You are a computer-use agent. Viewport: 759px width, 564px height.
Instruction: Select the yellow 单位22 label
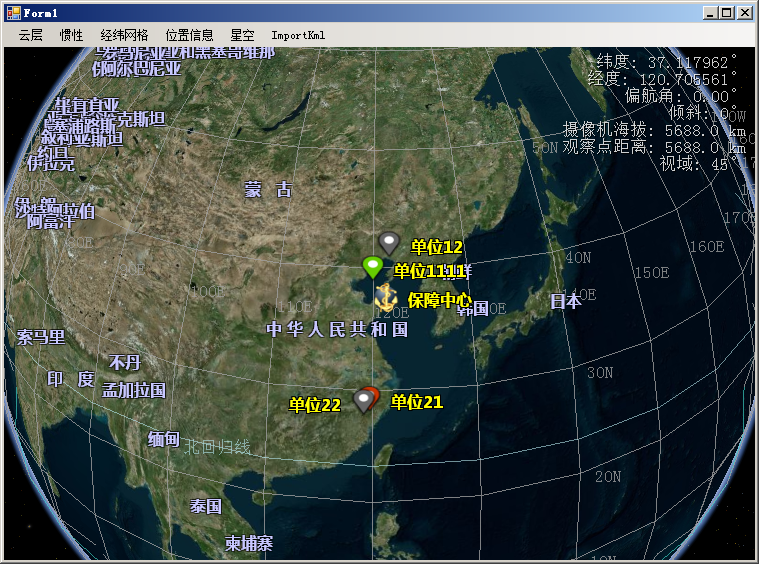315,405
